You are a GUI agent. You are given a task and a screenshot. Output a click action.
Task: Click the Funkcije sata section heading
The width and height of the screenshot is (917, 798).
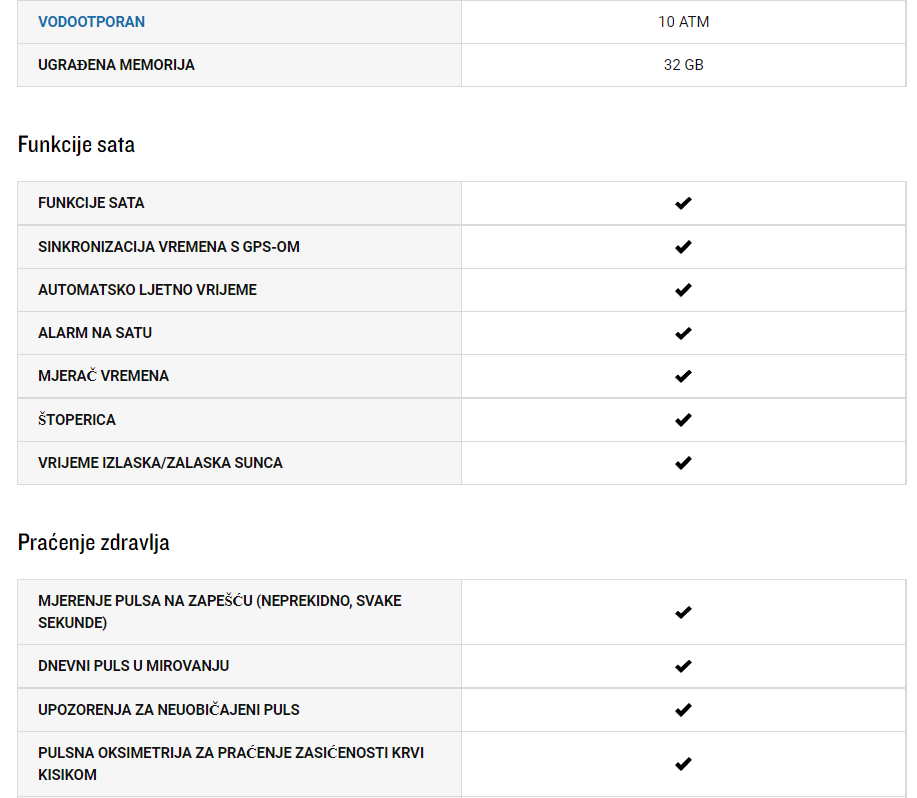pos(76,144)
